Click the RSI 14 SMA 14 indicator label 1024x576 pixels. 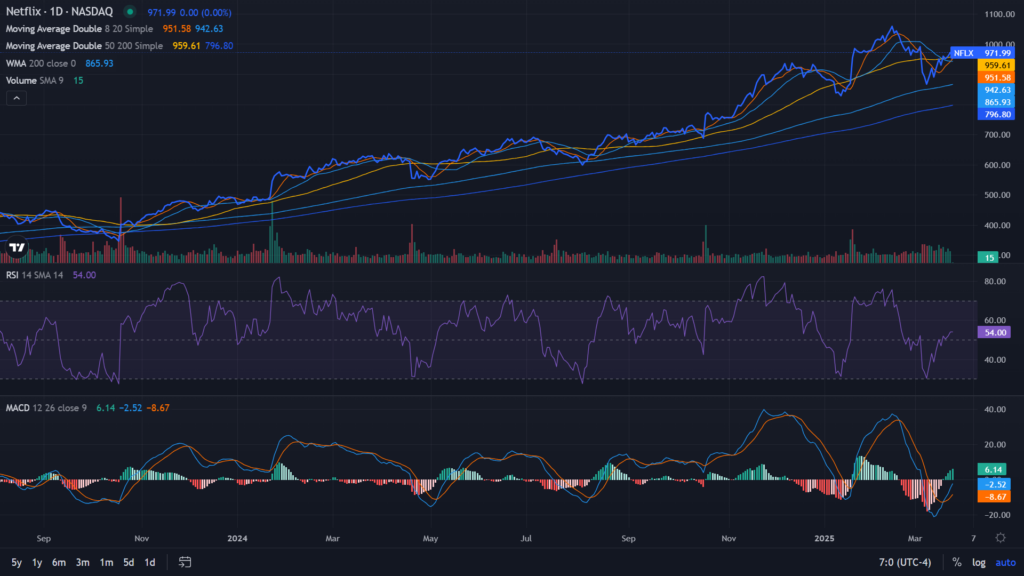pos(35,275)
